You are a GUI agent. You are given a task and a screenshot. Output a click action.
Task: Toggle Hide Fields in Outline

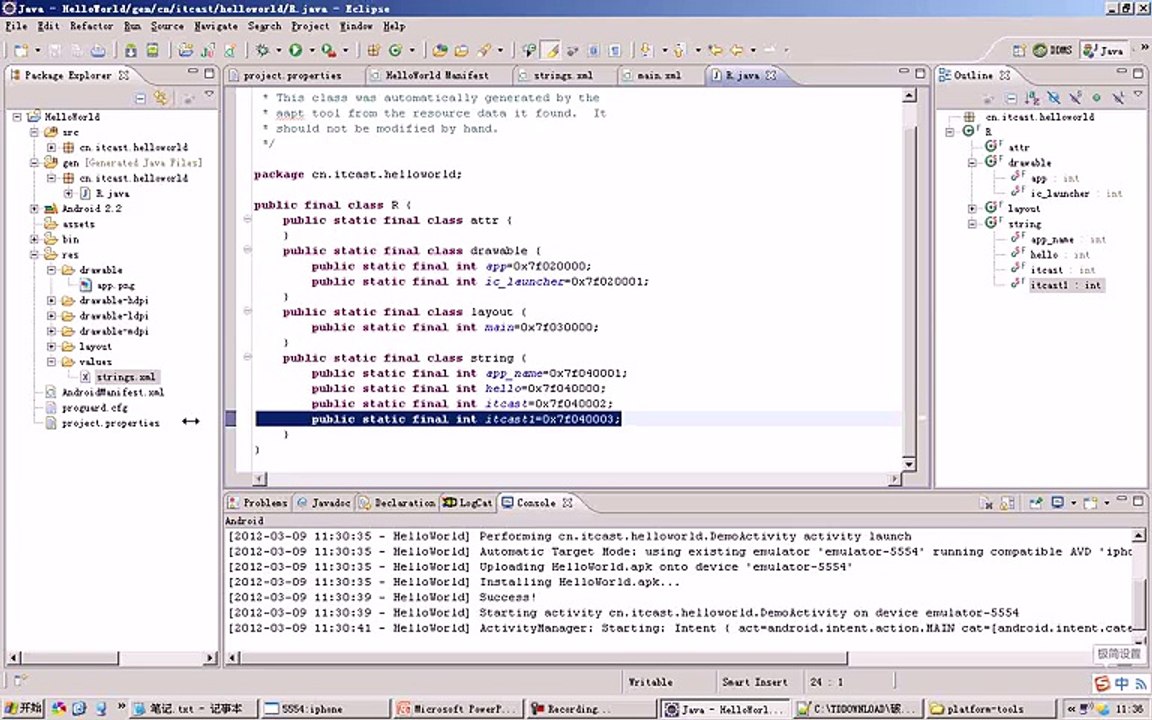tap(1053, 97)
